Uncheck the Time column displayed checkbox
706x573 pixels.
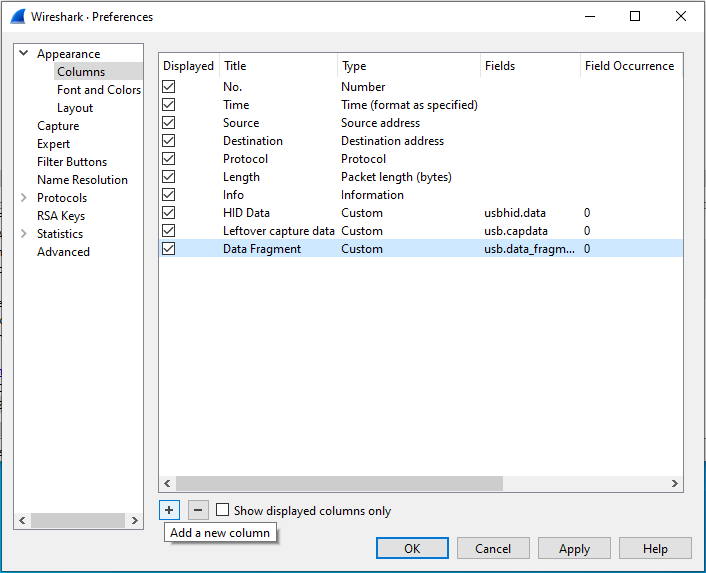pos(169,104)
